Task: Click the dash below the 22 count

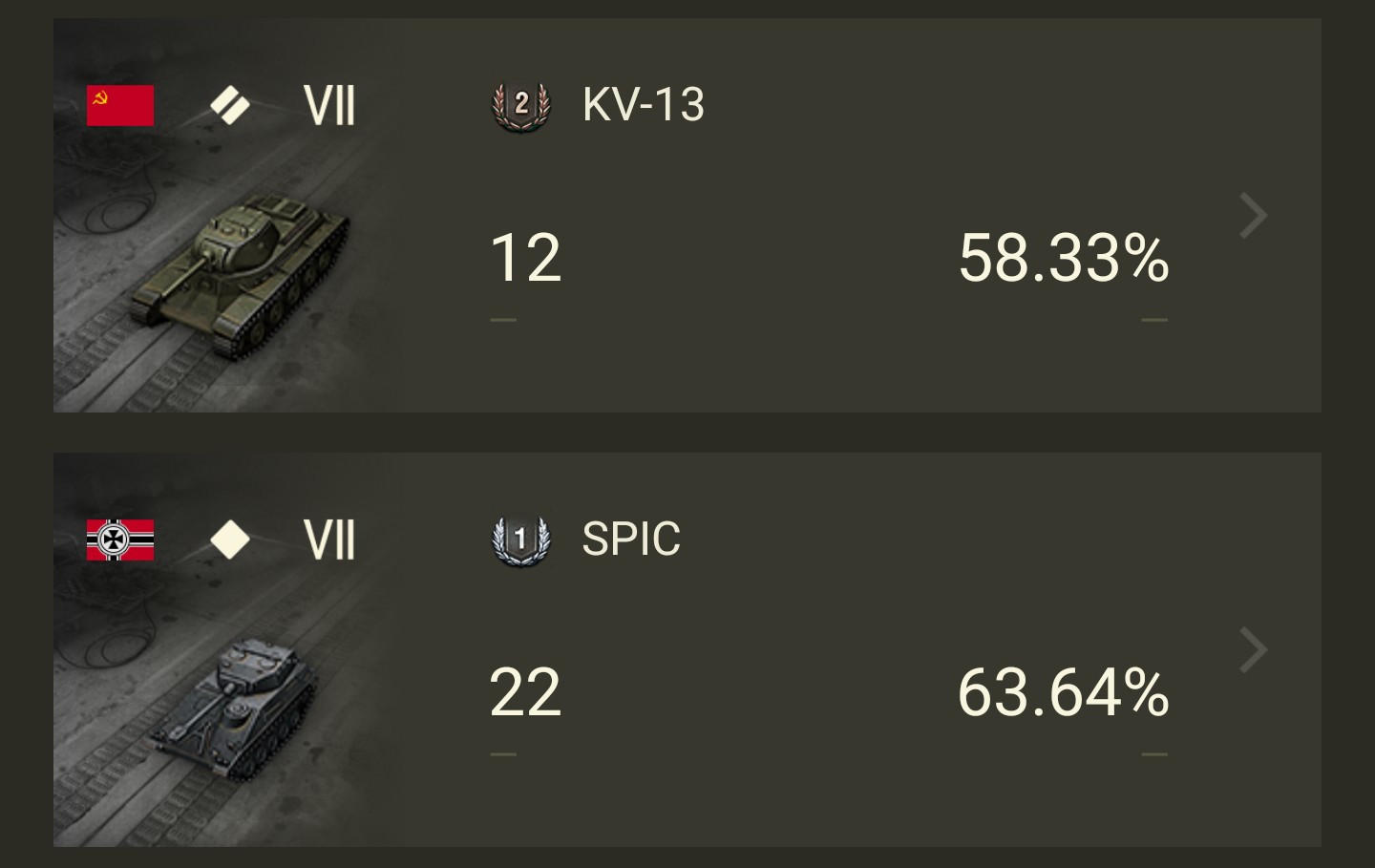Action: coord(503,754)
